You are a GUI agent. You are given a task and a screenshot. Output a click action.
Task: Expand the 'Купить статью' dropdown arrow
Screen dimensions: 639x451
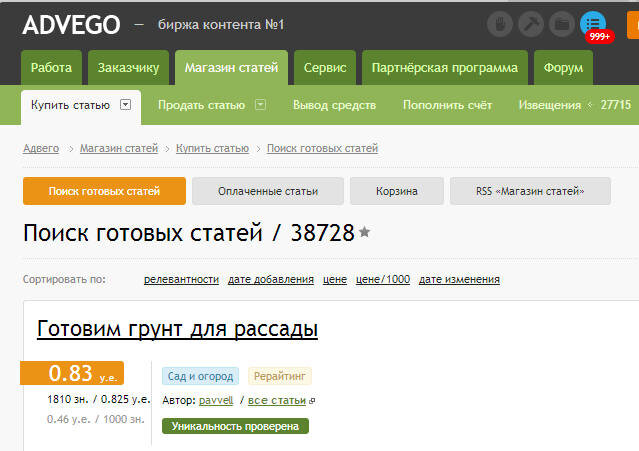[x=126, y=105]
